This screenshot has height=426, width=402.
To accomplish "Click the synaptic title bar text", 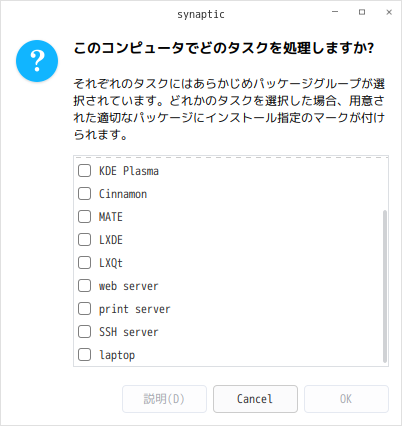I will tap(201, 14).
